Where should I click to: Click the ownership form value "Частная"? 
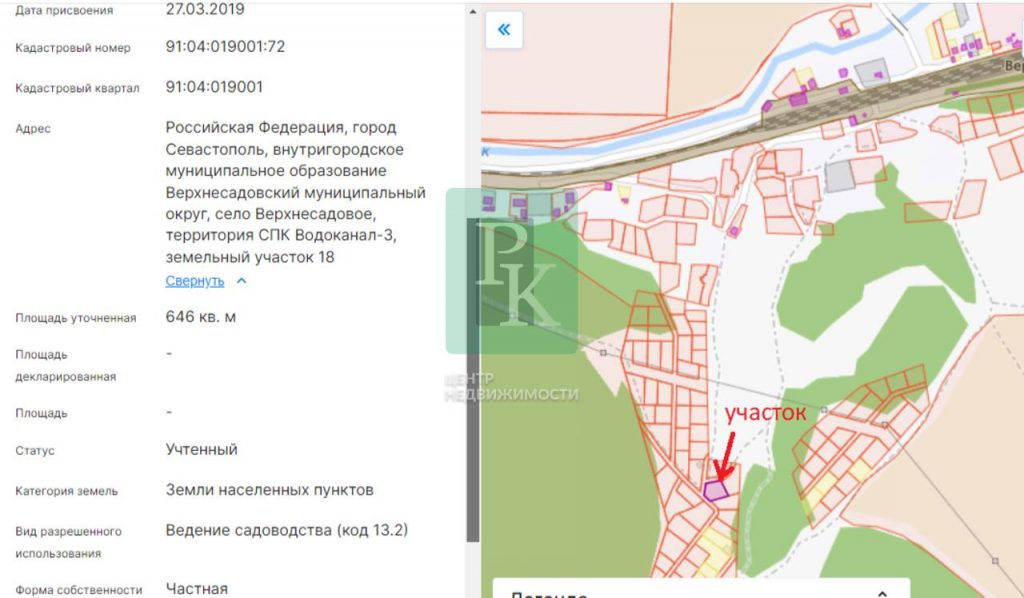tap(196, 589)
